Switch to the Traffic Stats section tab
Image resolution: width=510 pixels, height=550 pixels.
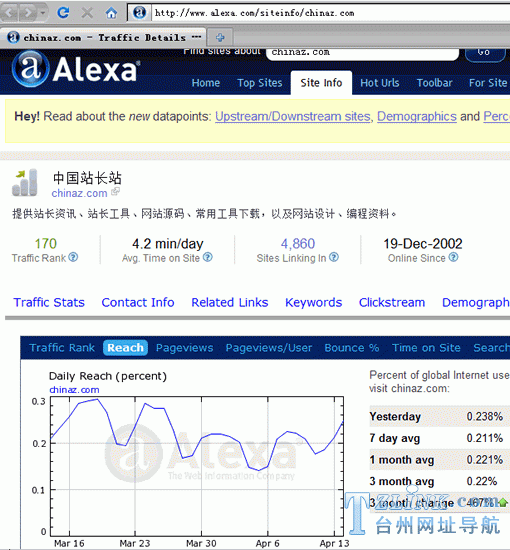coord(49,302)
